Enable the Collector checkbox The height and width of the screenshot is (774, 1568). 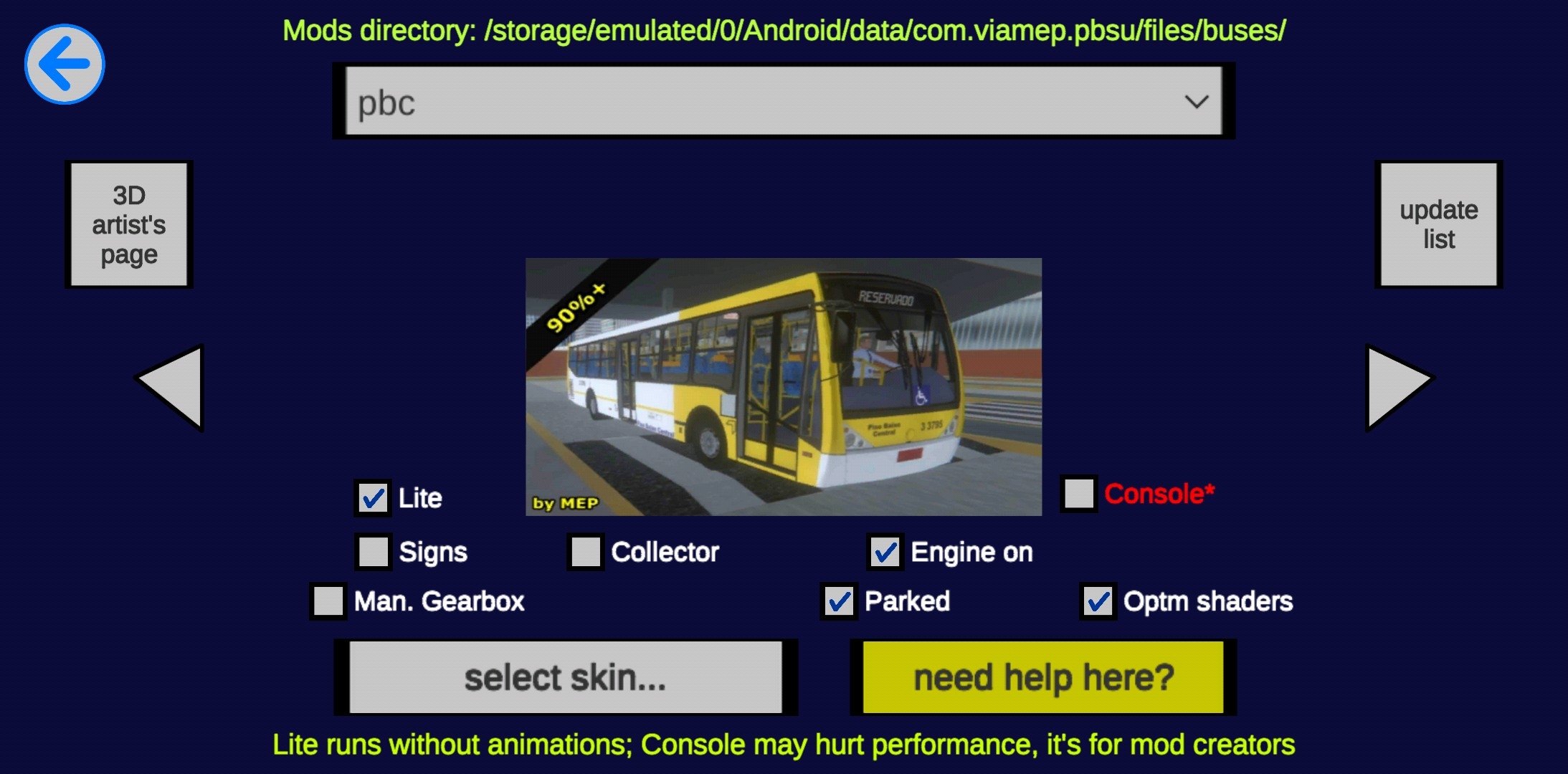coord(582,552)
